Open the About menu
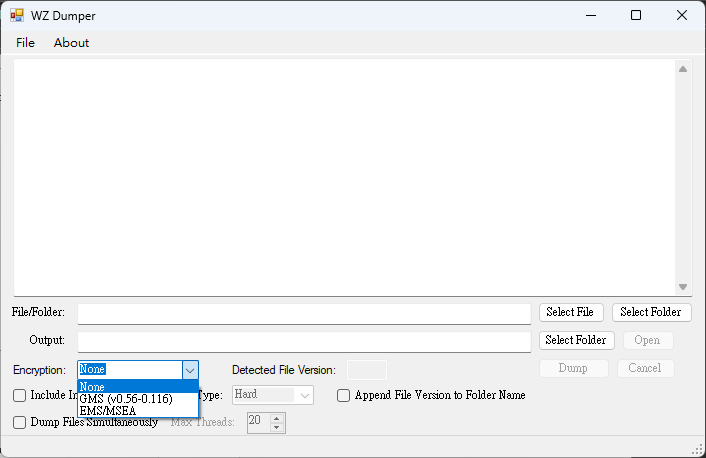The image size is (706, 458). pos(71,43)
